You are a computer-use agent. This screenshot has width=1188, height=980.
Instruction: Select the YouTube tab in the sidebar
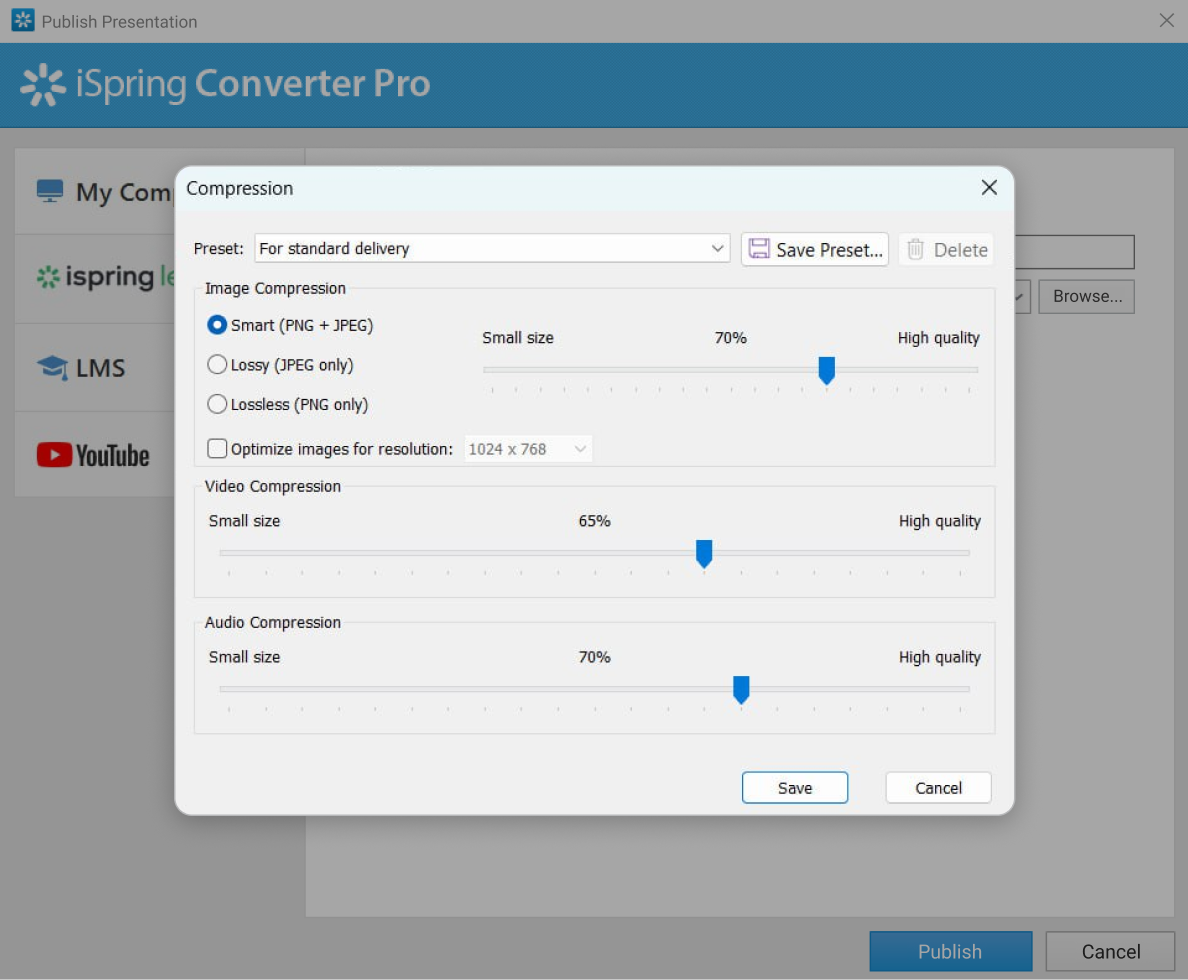click(95, 455)
